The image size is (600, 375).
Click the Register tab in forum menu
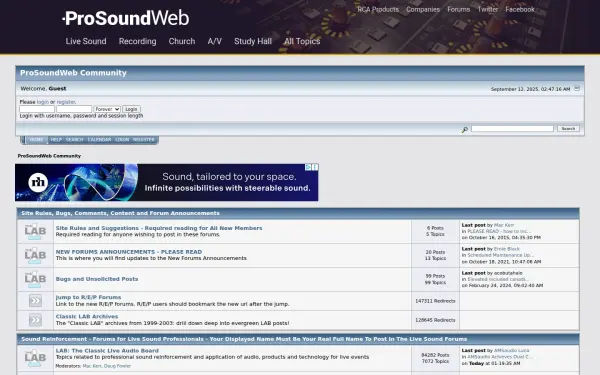143,140
